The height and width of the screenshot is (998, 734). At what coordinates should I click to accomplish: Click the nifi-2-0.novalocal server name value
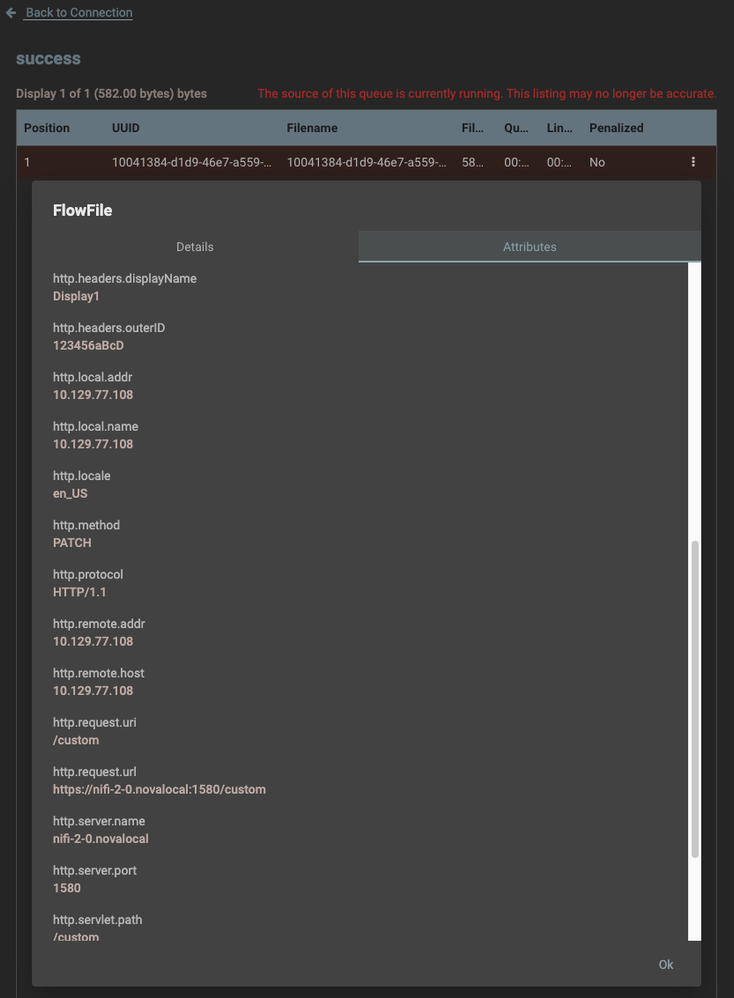pos(101,839)
